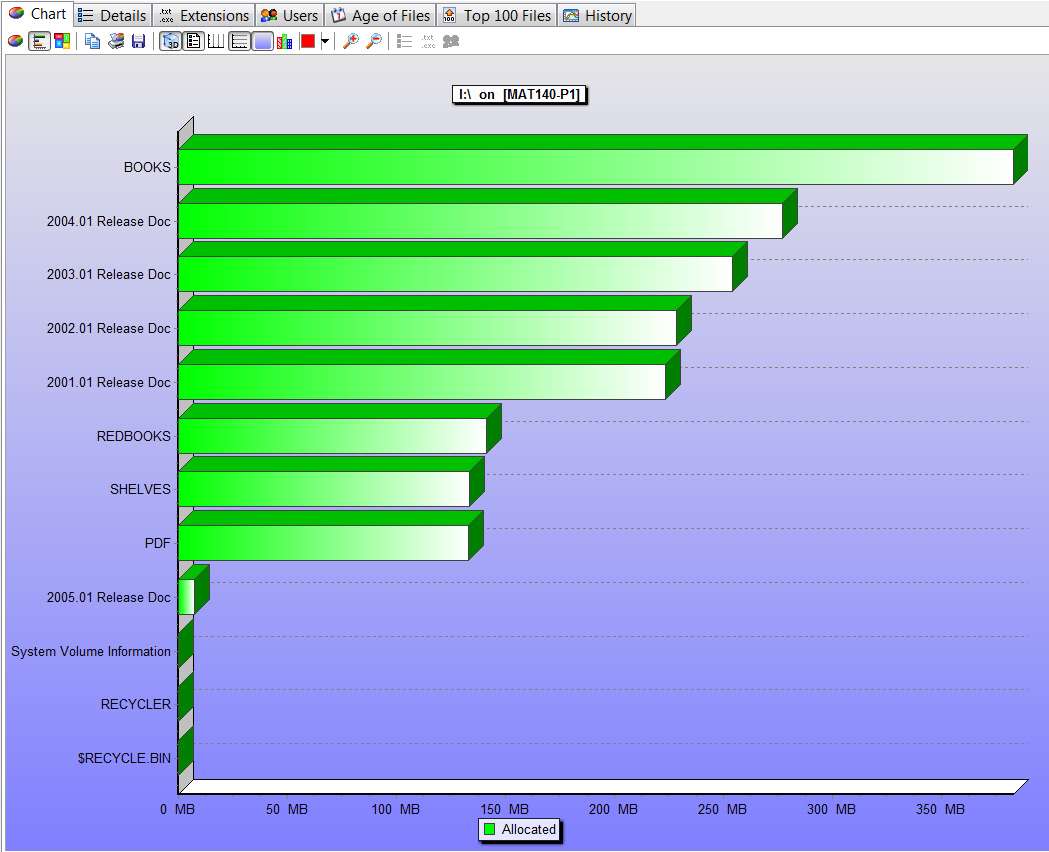Click the REDBOOKS folder bar
The image size is (1049, 852).
coord(332,436)
